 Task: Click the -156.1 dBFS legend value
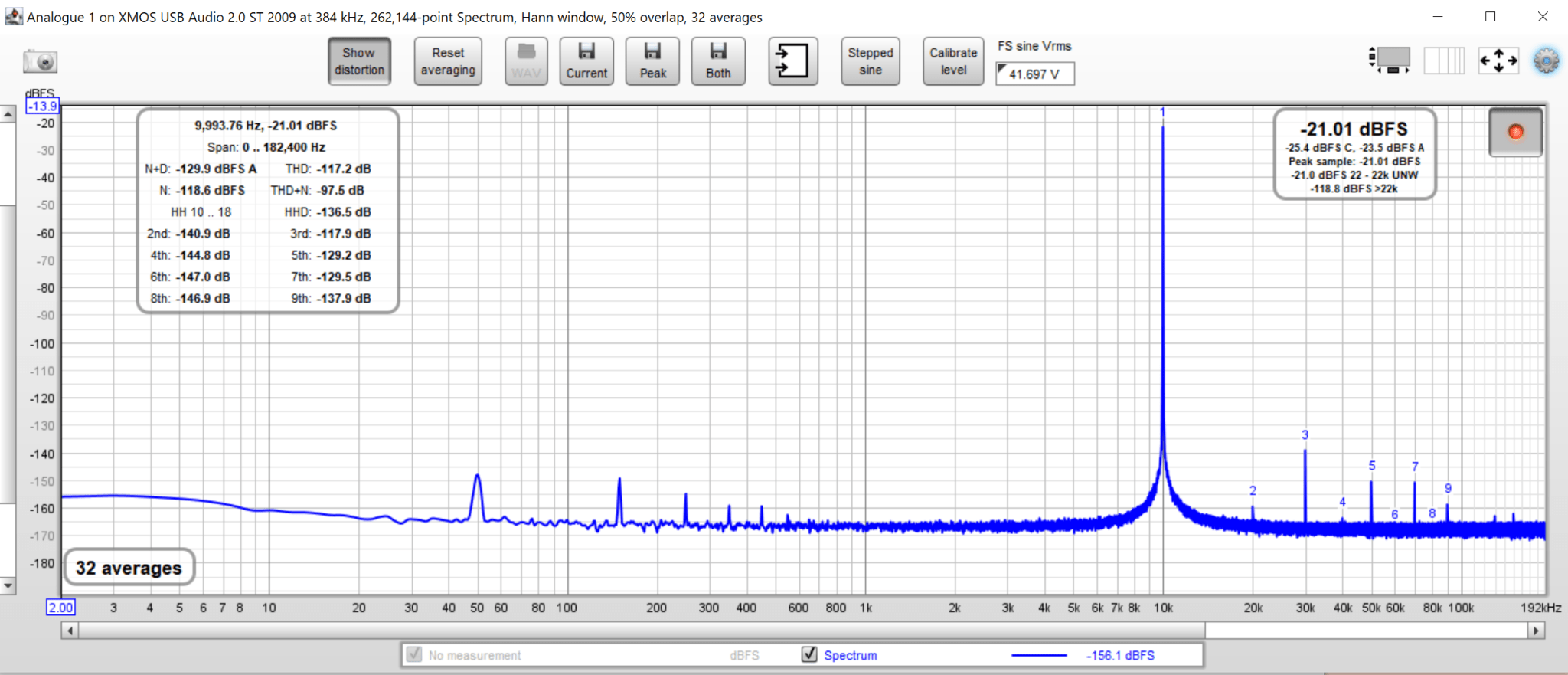1120,655
